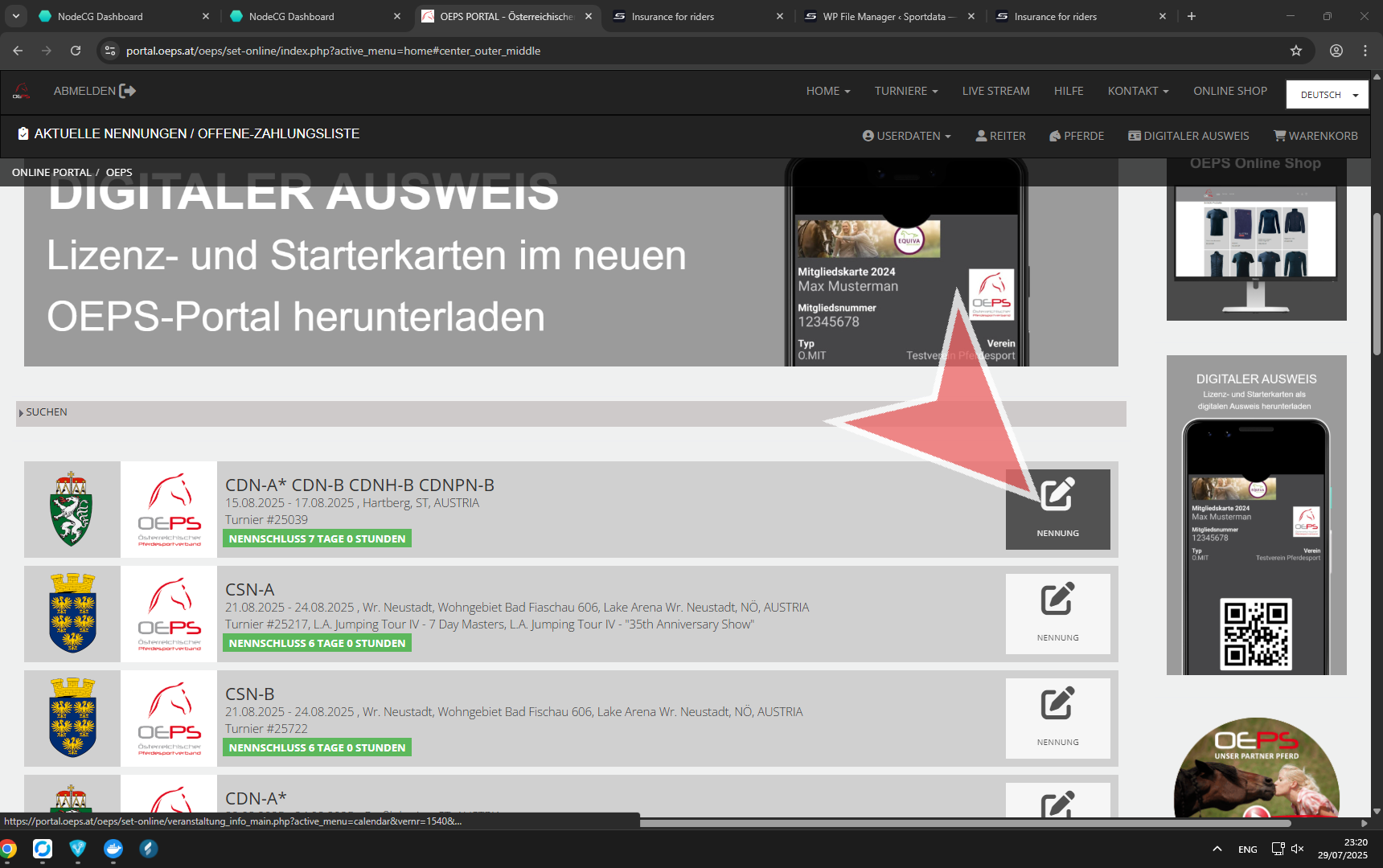Click 'Turnier #25722' text
Screen dimensions: 1383x868
[x=266, y=729]
